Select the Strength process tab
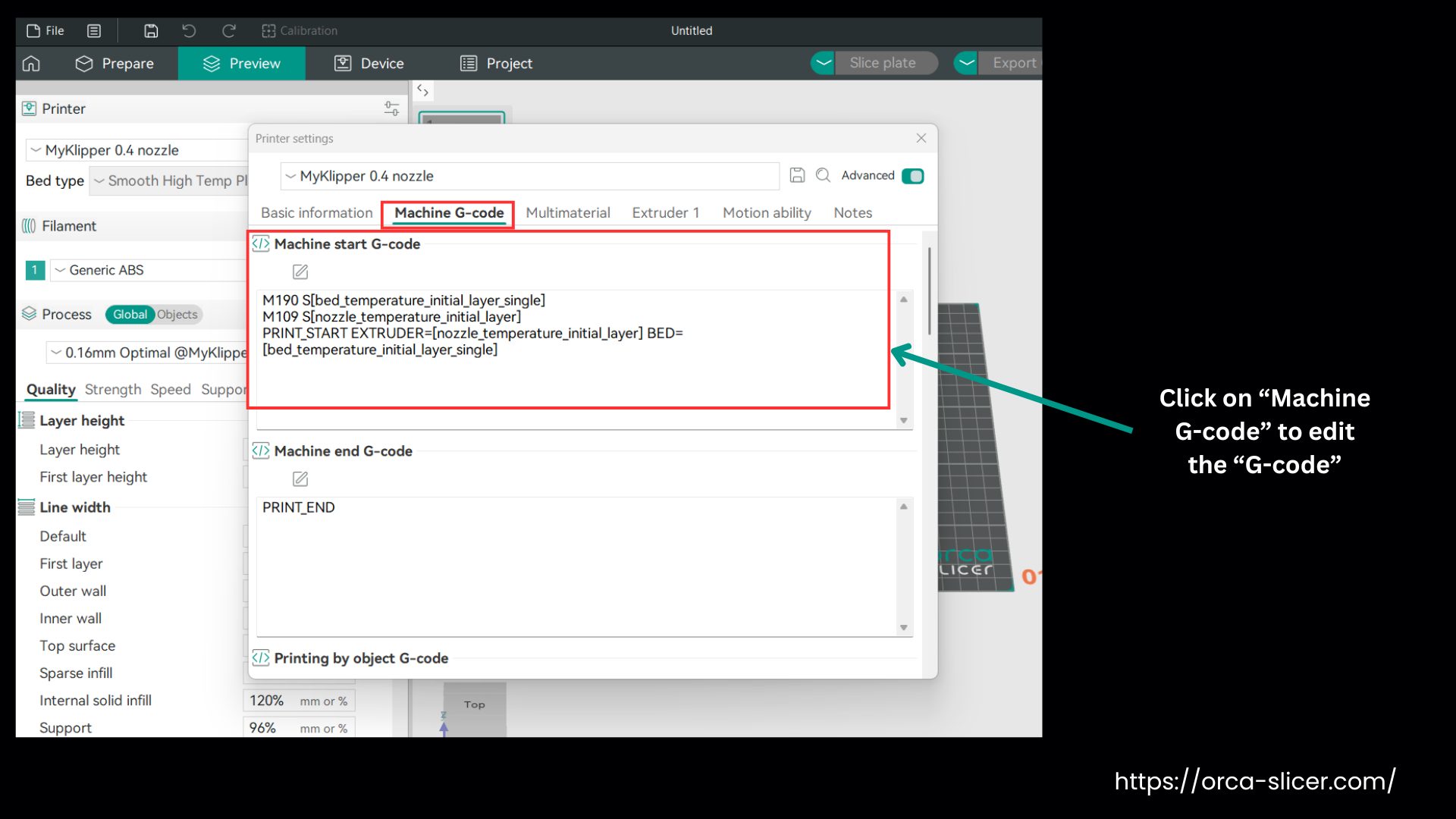This screenshot has width=1456, height=819. pyautogui.click(x=113, y=390)
